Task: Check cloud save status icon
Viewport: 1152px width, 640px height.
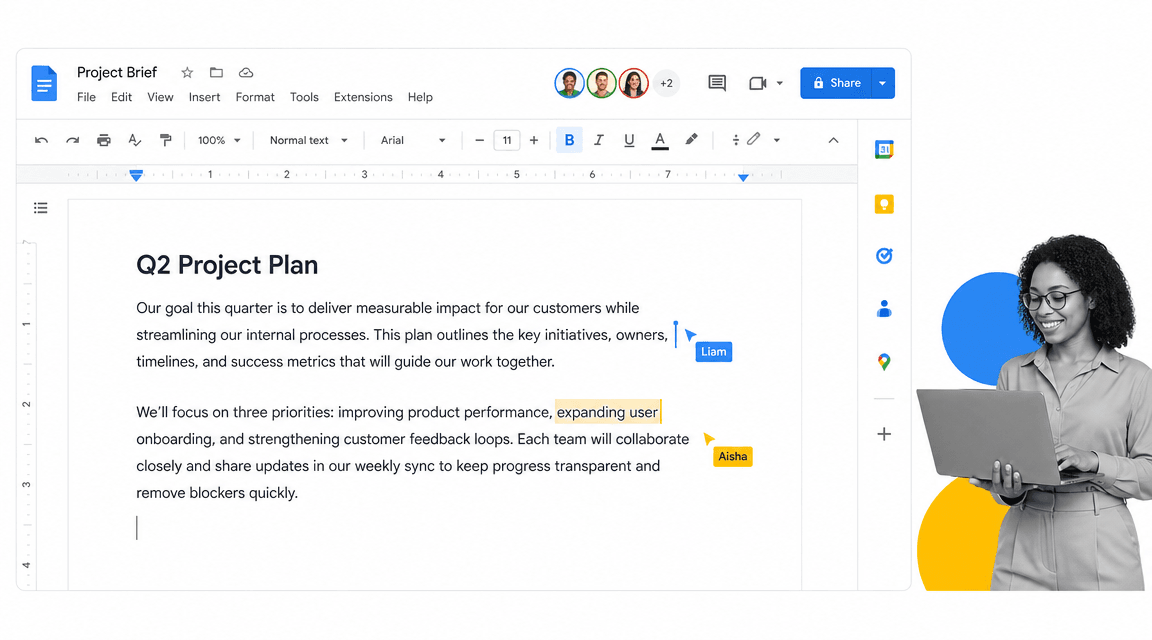Action: 246,73
